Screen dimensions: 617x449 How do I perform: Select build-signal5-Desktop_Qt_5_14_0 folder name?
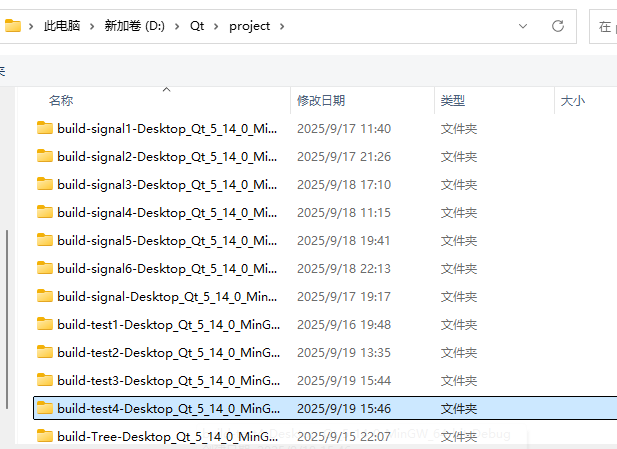click(167, 241)
